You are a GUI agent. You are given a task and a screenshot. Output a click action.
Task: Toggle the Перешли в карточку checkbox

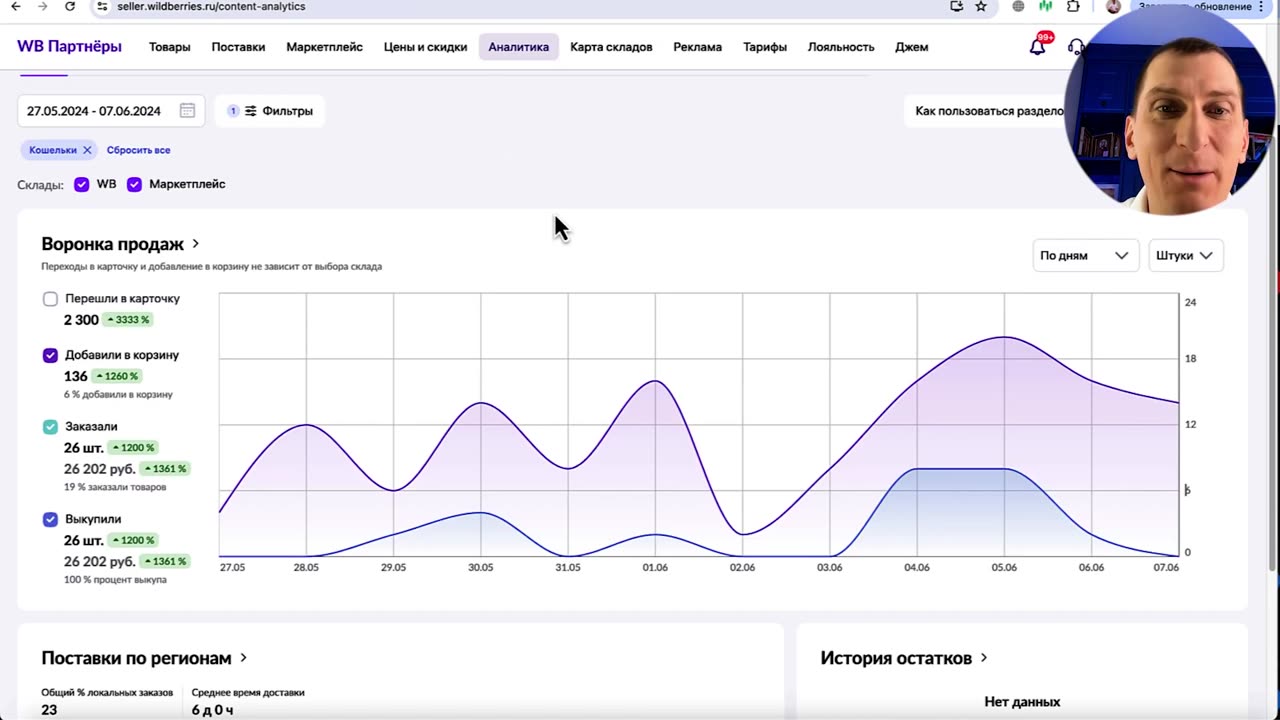click(50, 299)
